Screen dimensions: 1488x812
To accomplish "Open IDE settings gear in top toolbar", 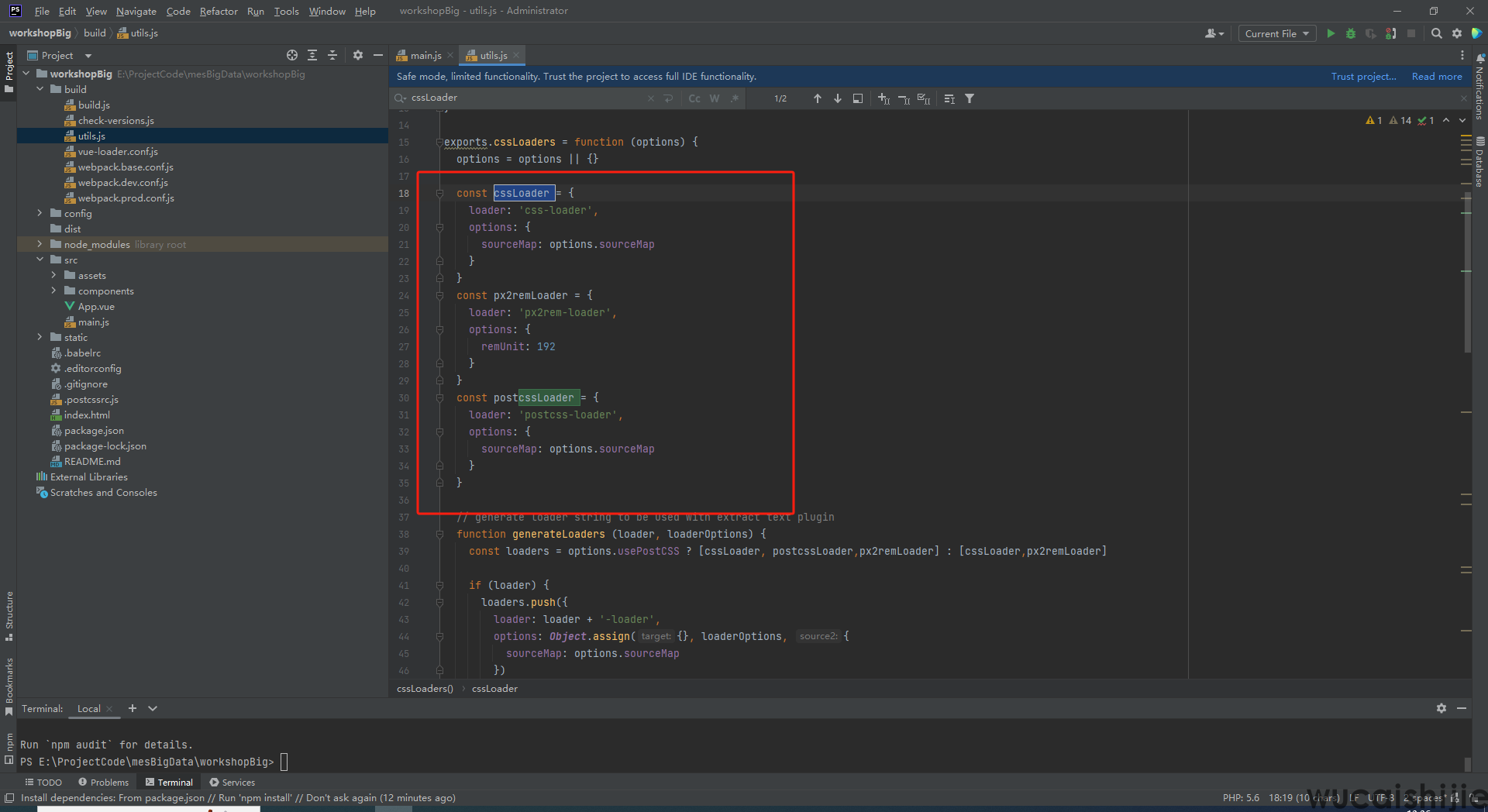I will [x=1457, y=33].
